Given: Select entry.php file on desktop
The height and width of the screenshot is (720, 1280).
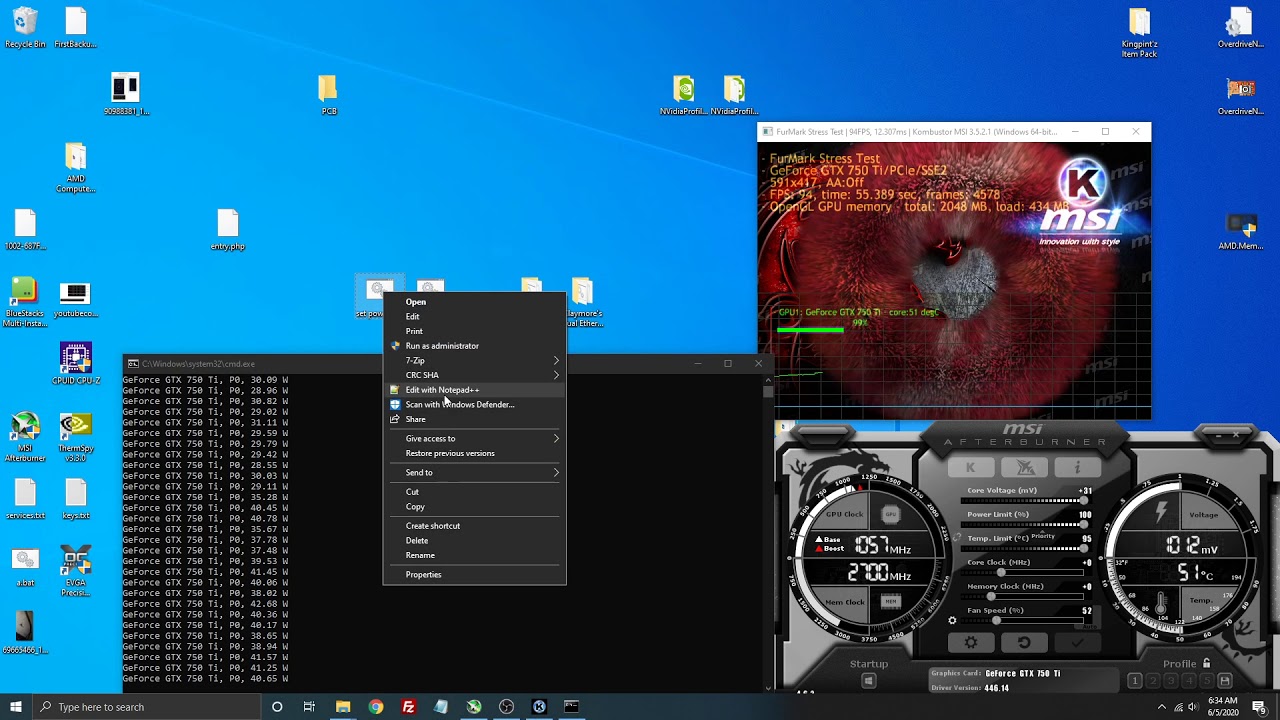Looking at the screenshot, I should coord(228,230).
